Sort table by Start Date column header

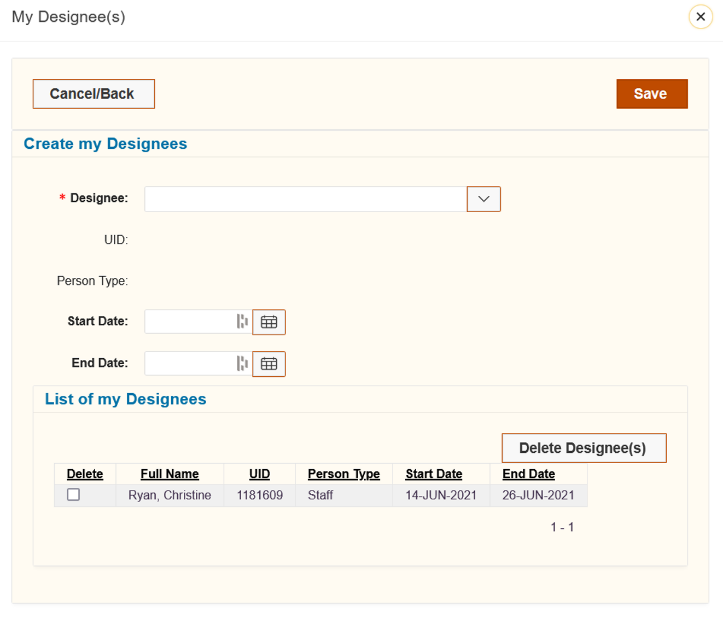coord(433,474)
